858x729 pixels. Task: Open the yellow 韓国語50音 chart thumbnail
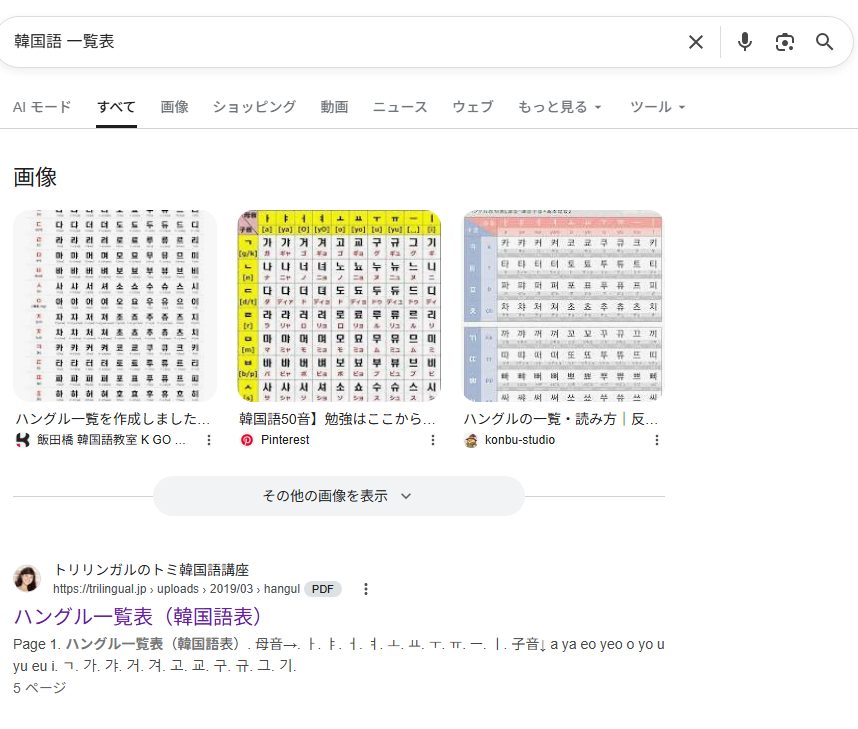tap(339, 306)
